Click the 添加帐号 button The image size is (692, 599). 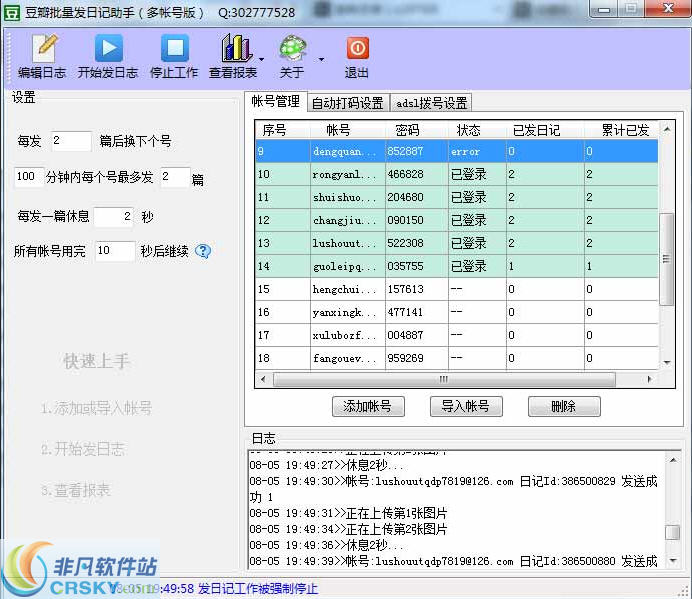(x=368, y=406)
